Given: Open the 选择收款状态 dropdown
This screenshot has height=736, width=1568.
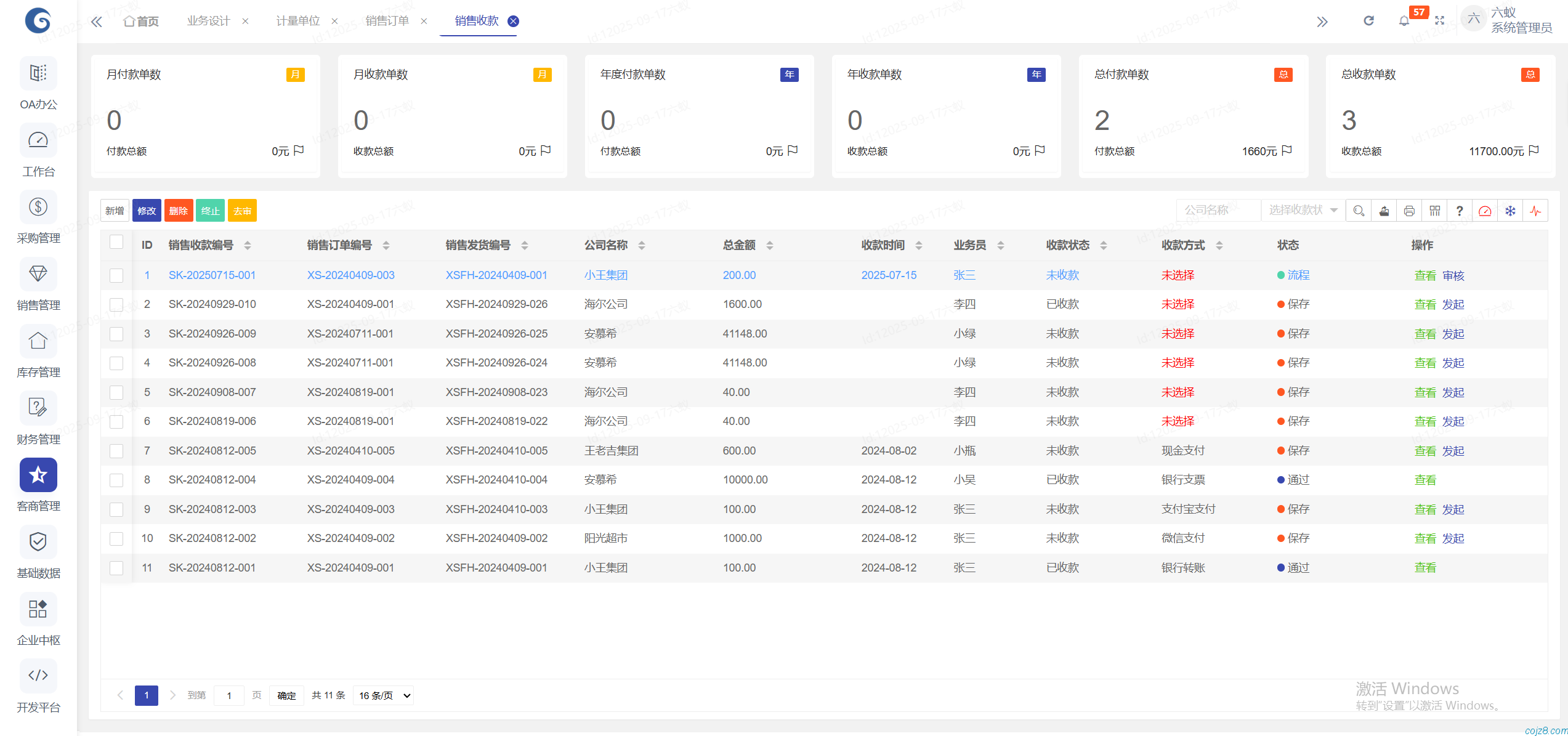Looking at the screenshot, I should [1302, 211].
